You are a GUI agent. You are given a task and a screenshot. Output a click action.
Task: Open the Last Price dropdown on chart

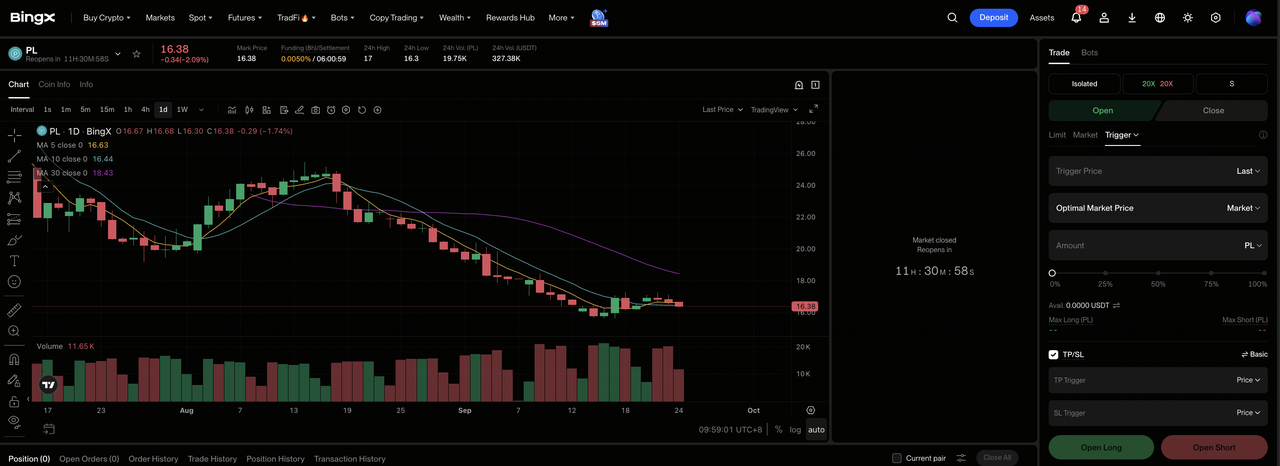722,109
